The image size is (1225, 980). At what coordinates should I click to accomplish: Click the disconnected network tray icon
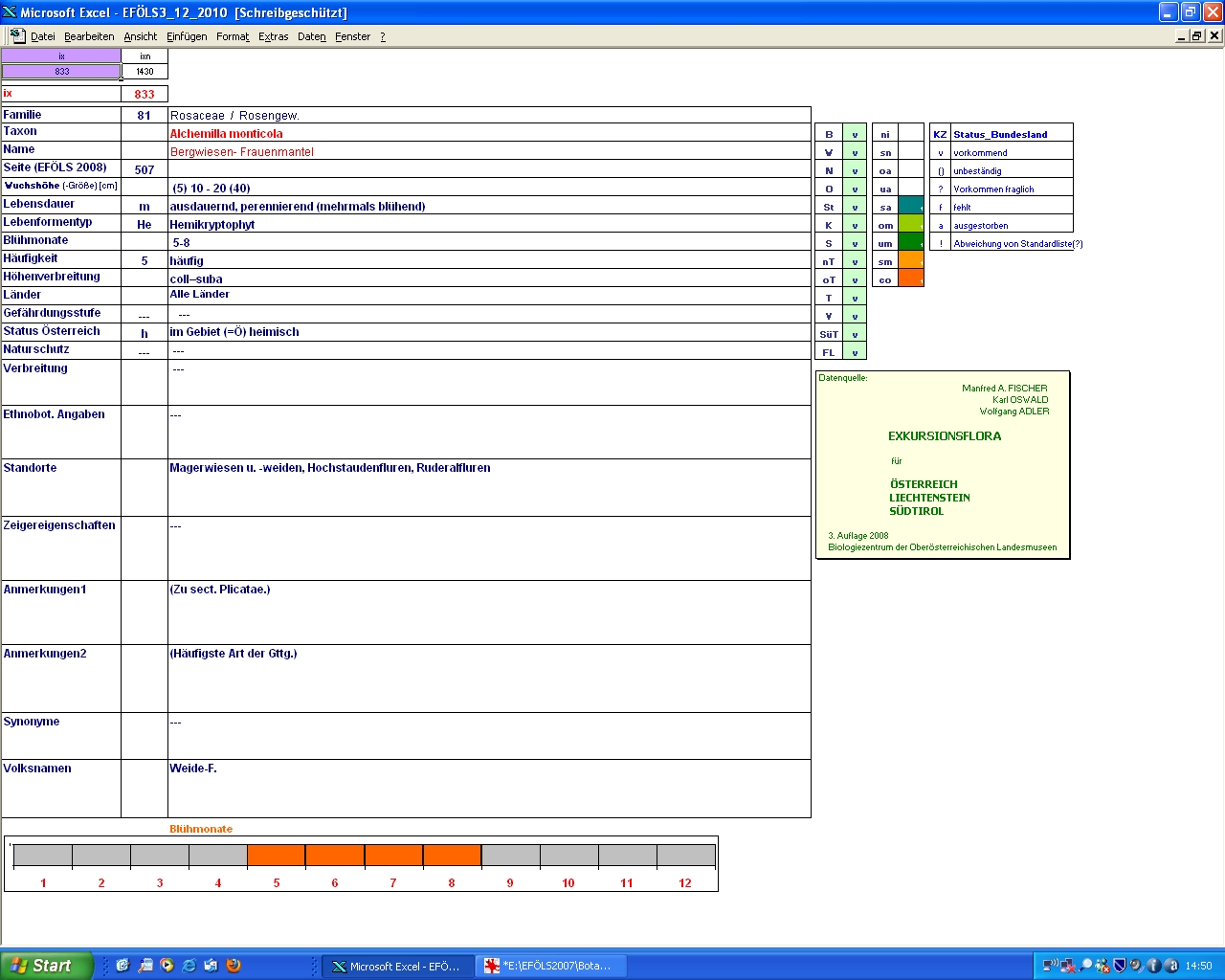click(x=1067, y=966)
